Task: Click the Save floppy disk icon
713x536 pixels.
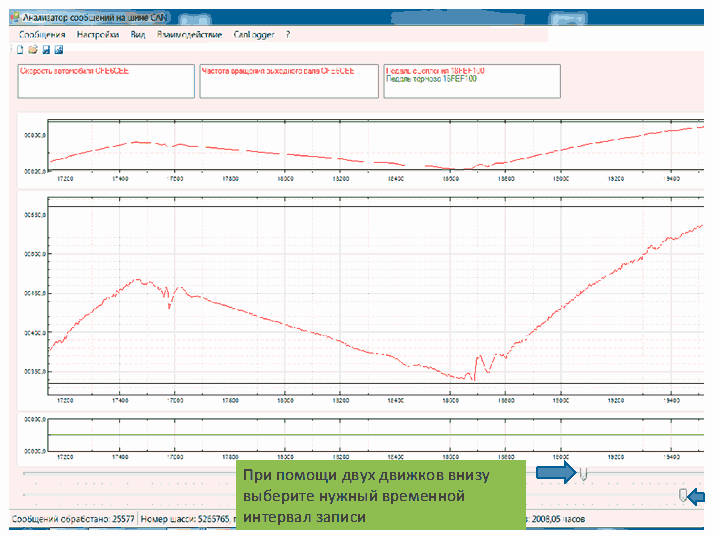Action: pos(46,49)
